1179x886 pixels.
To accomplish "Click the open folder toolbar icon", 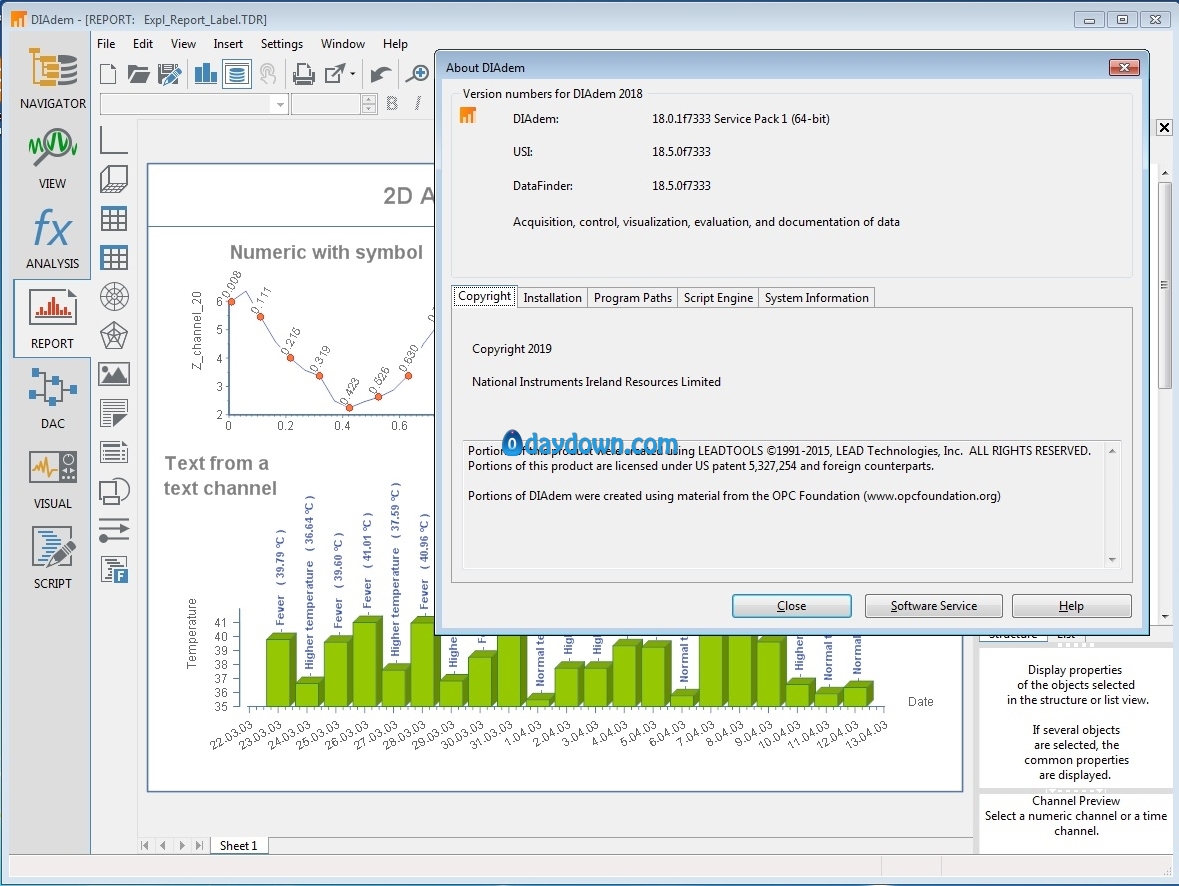I will [x=138, y=74].
